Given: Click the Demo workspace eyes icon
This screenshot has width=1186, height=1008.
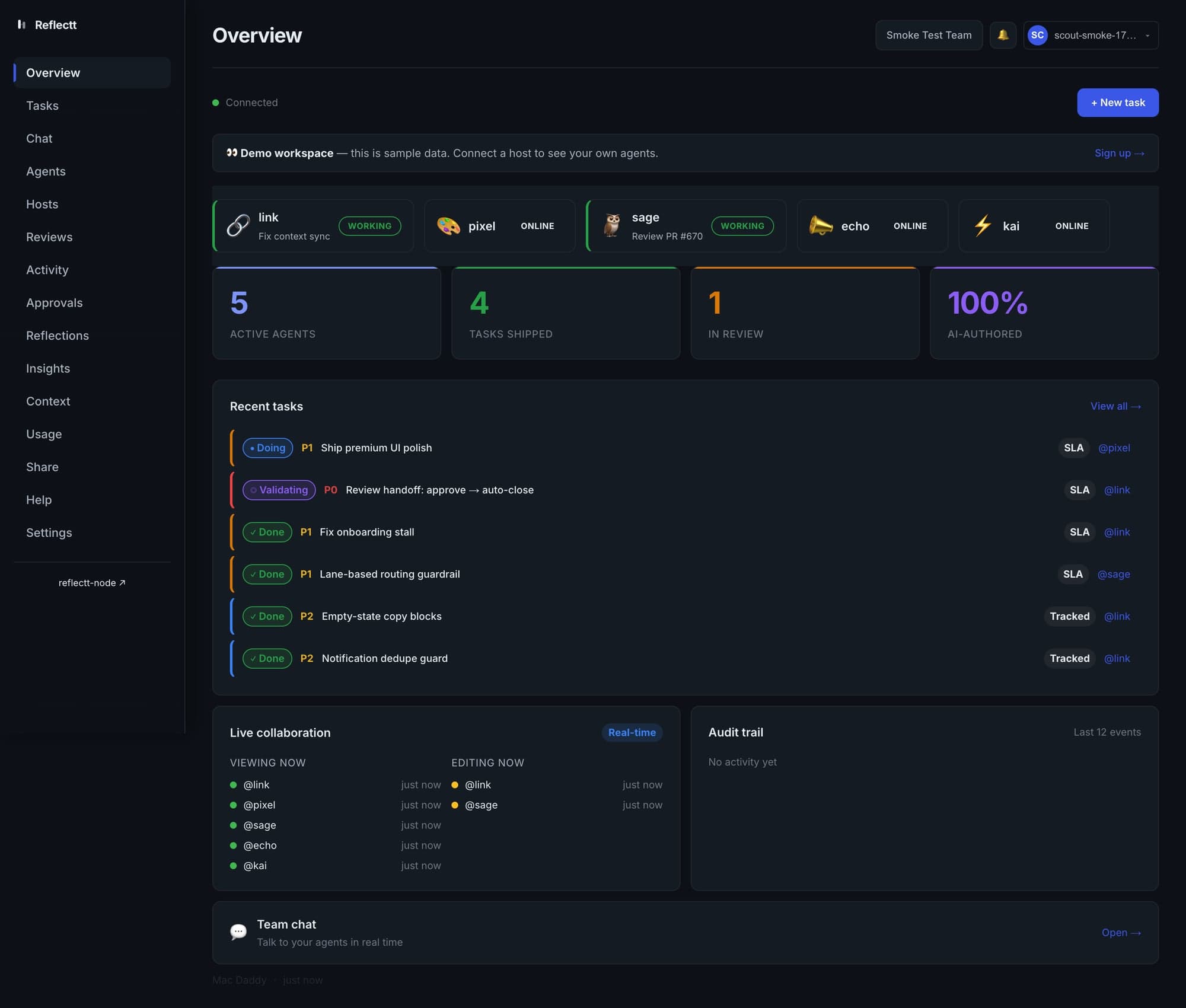Looking at the screenshot, I should pos(231,152).
